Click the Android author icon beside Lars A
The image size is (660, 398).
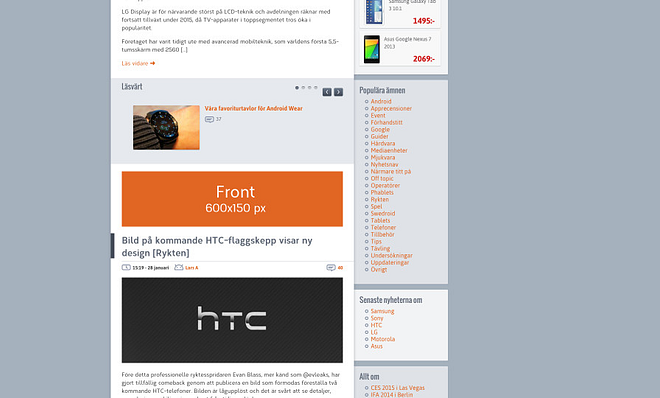coord(178,268)
